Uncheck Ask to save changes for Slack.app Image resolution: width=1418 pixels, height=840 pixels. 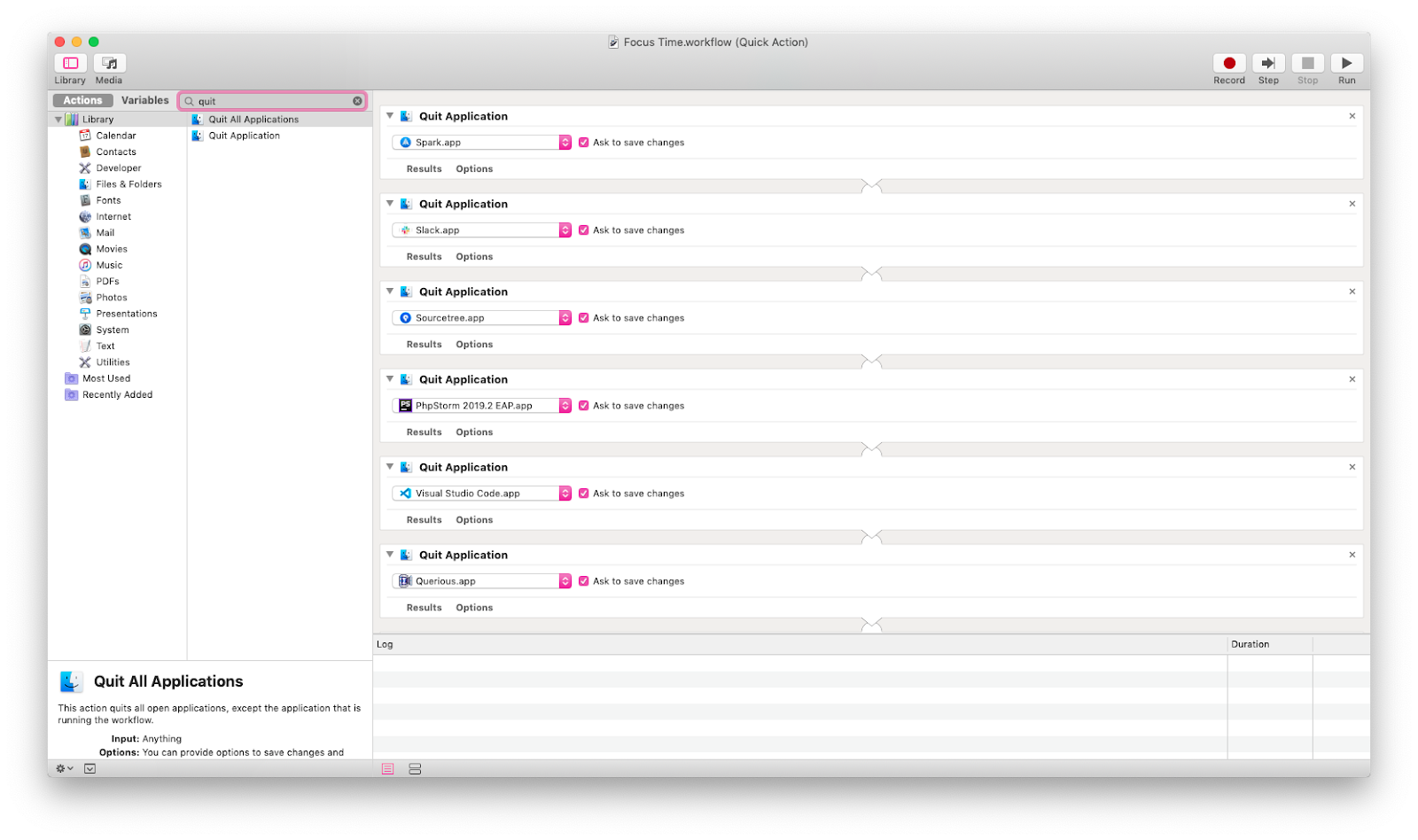tap(583, 229)
